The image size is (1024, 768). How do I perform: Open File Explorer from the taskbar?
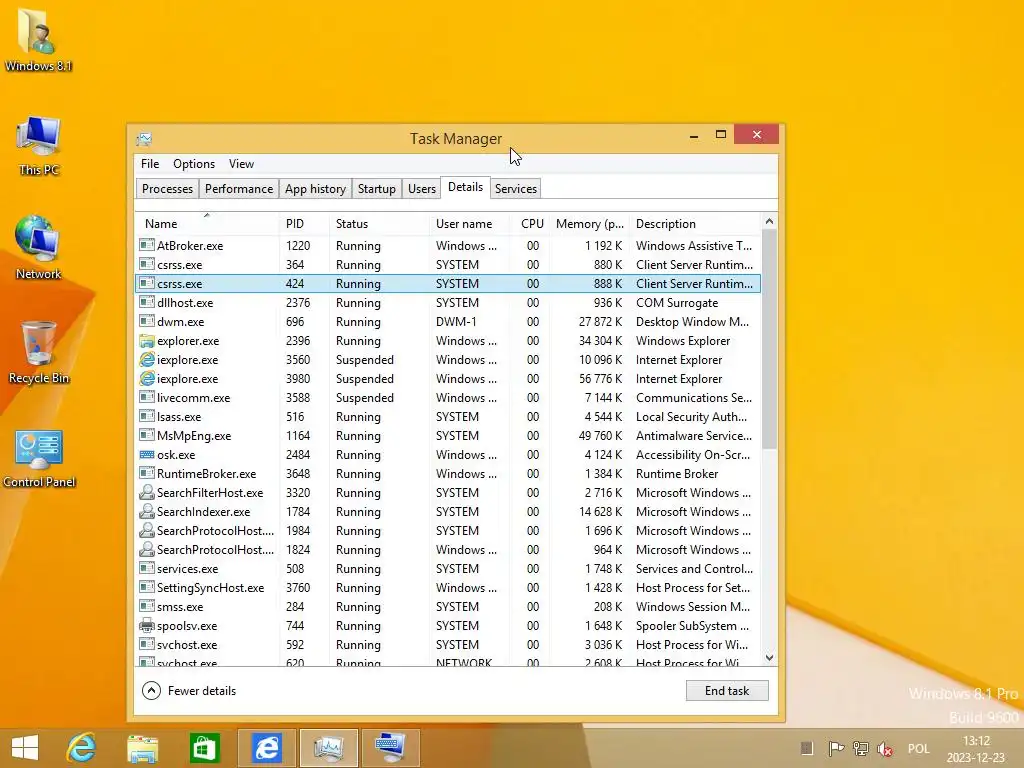click(142, 748)
